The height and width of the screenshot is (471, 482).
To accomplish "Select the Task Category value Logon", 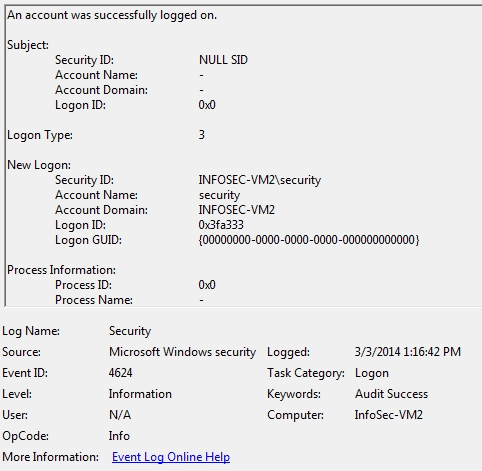I will (372, 373).
